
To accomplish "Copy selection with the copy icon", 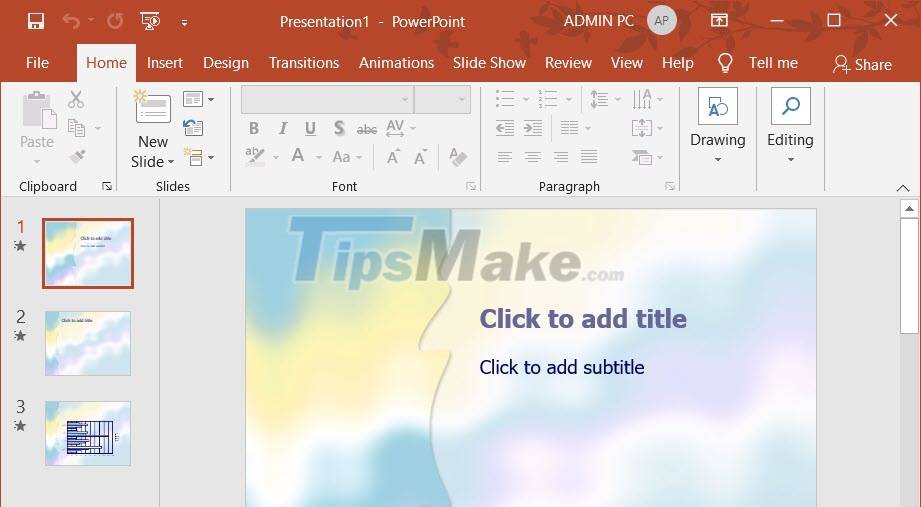I will pos(76,127).
